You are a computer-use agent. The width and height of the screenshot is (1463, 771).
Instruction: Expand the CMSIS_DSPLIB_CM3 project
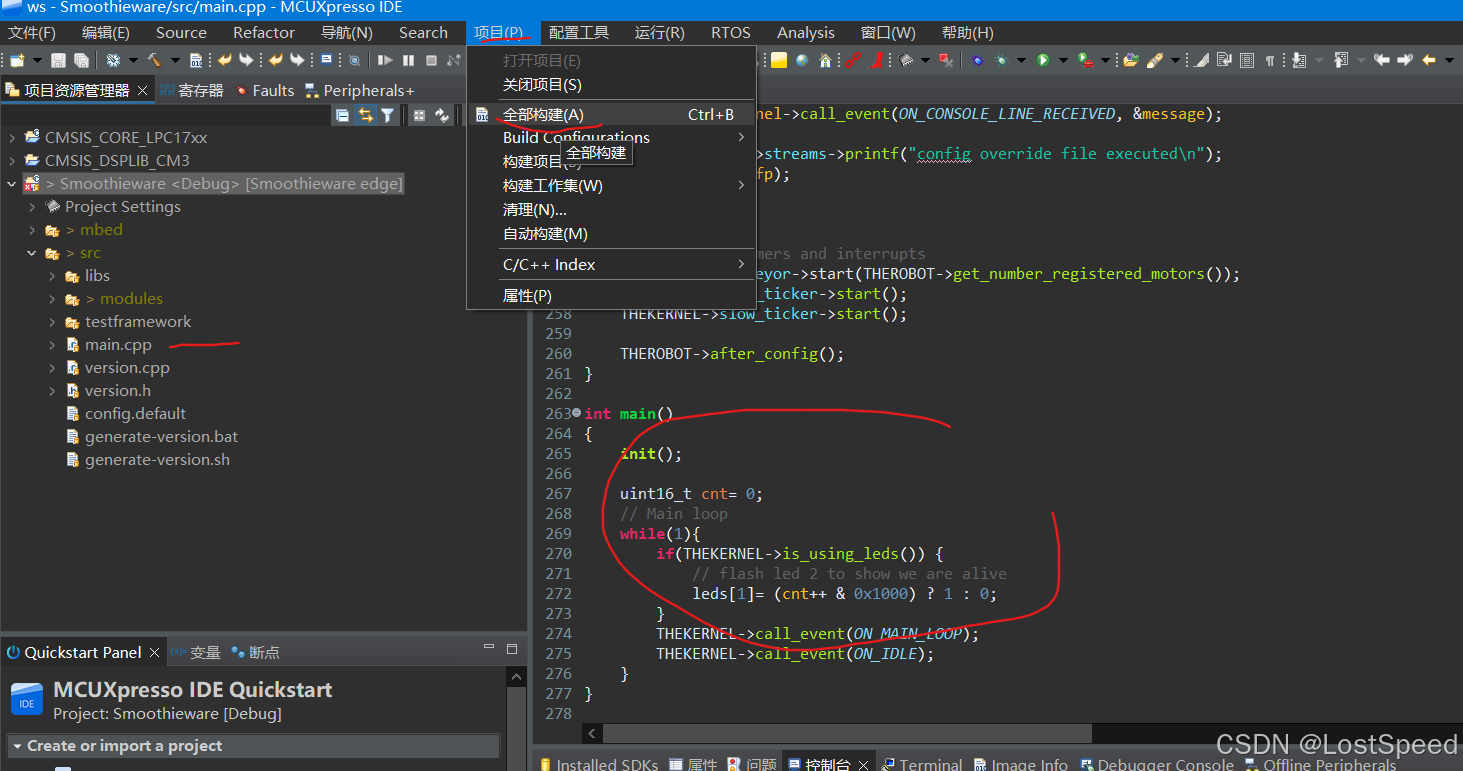point(12,160)
